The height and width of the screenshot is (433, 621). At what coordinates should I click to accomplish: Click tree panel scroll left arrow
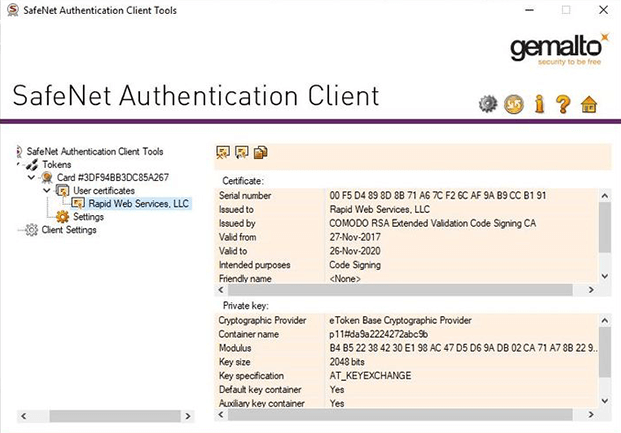point(24,416)
